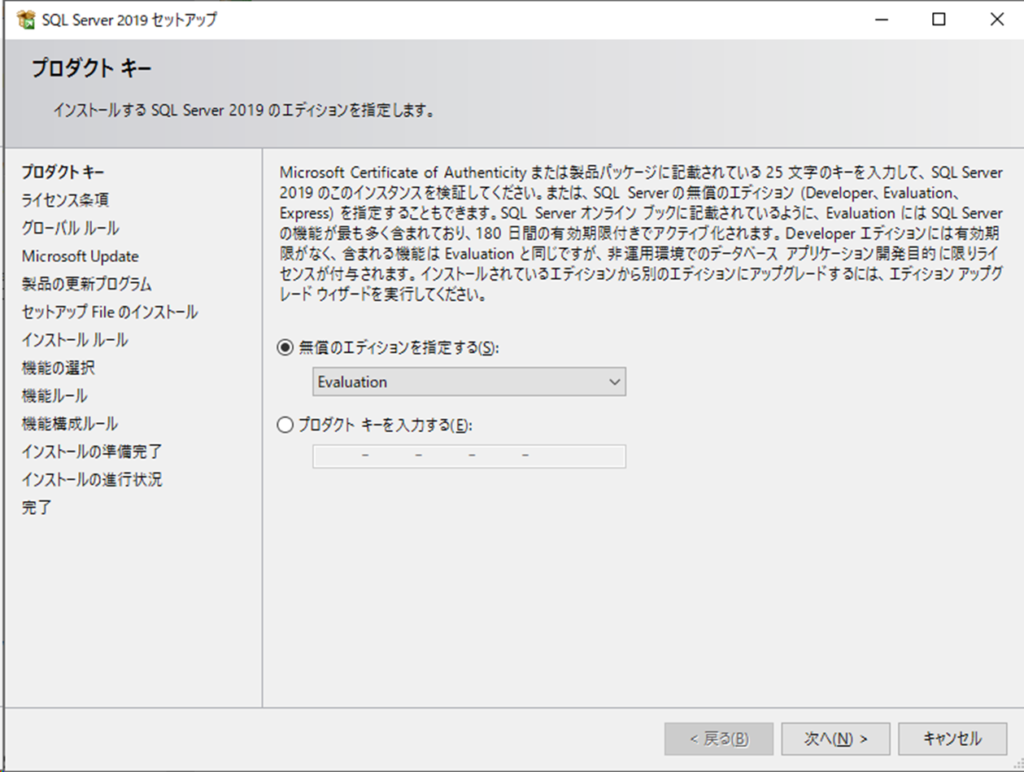Select 機能構成ルール step in sidebar

click(70, 424)
